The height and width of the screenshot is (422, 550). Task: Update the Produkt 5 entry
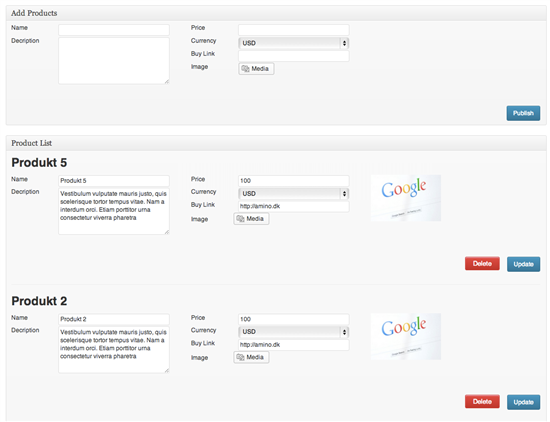click(523, 264)
